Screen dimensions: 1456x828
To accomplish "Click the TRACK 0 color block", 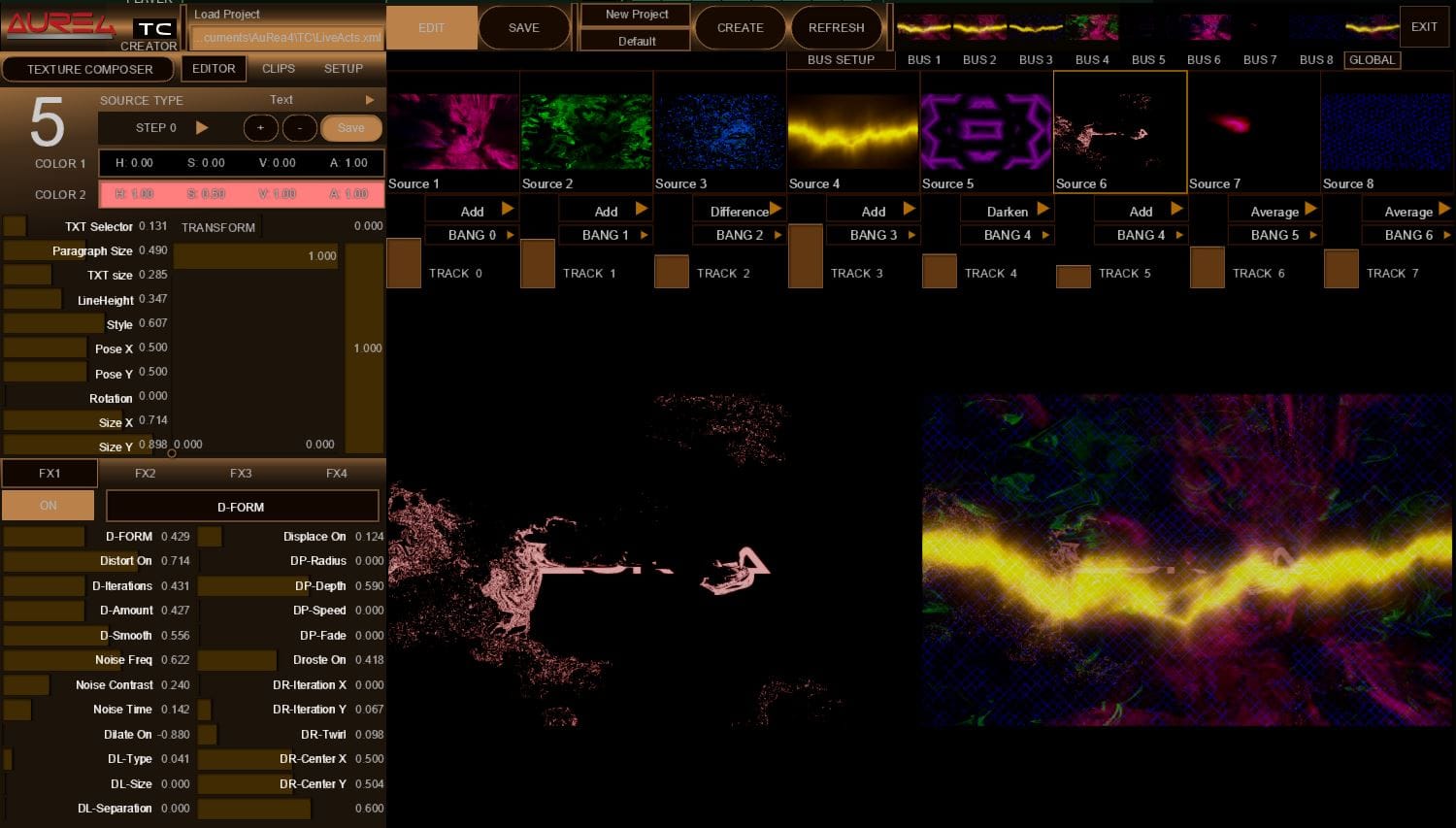I will click(x=404, y=263).
